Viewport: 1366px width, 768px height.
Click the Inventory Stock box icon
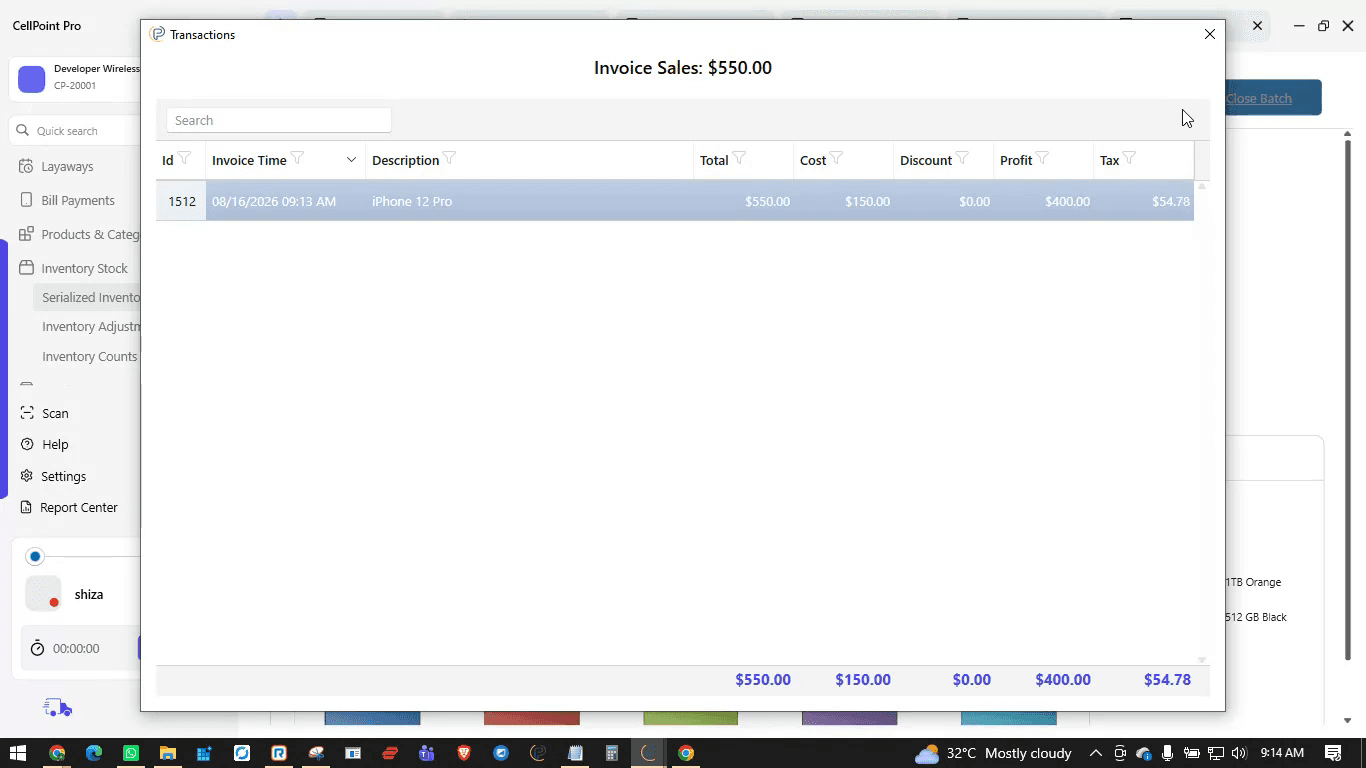[x=26, y=268]
